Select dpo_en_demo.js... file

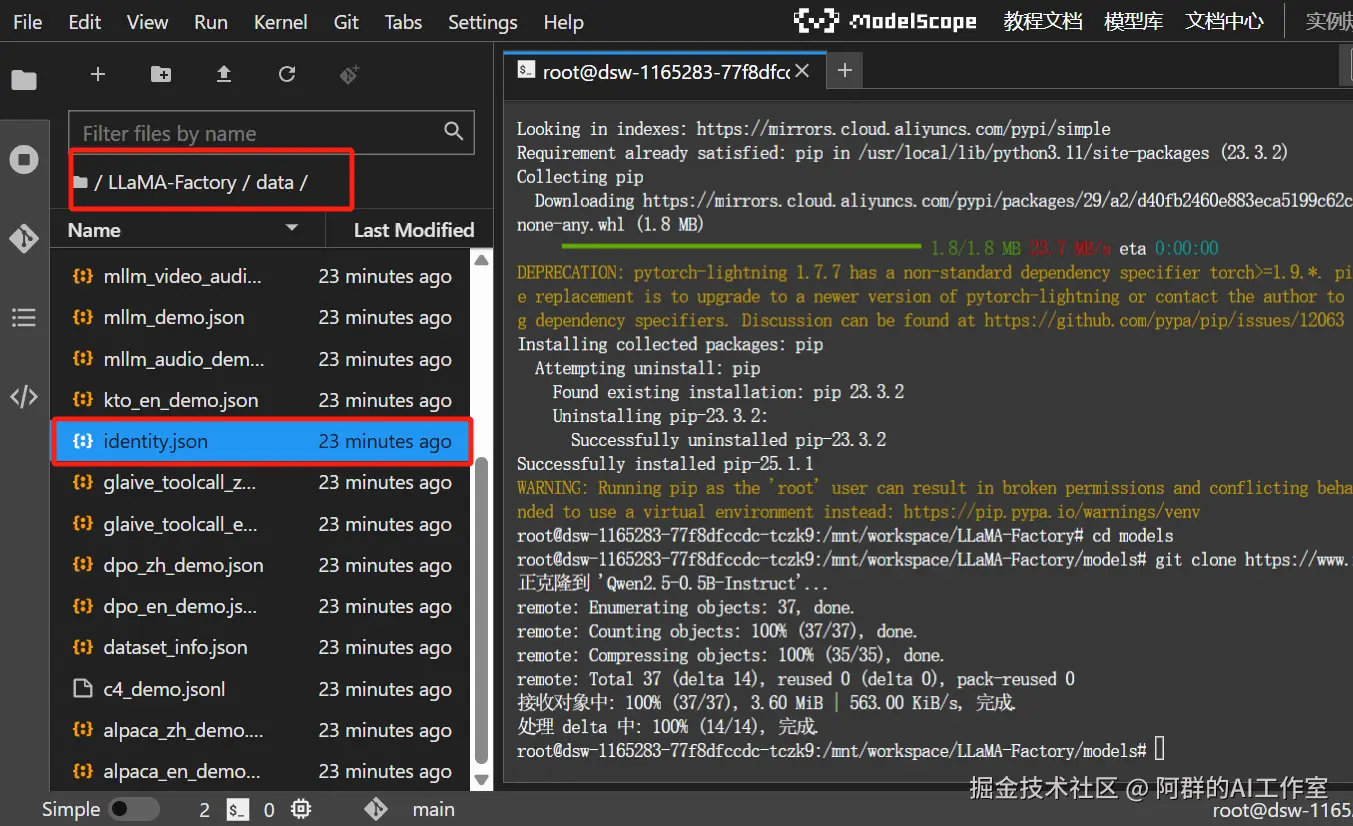click(x=261, y=606)
